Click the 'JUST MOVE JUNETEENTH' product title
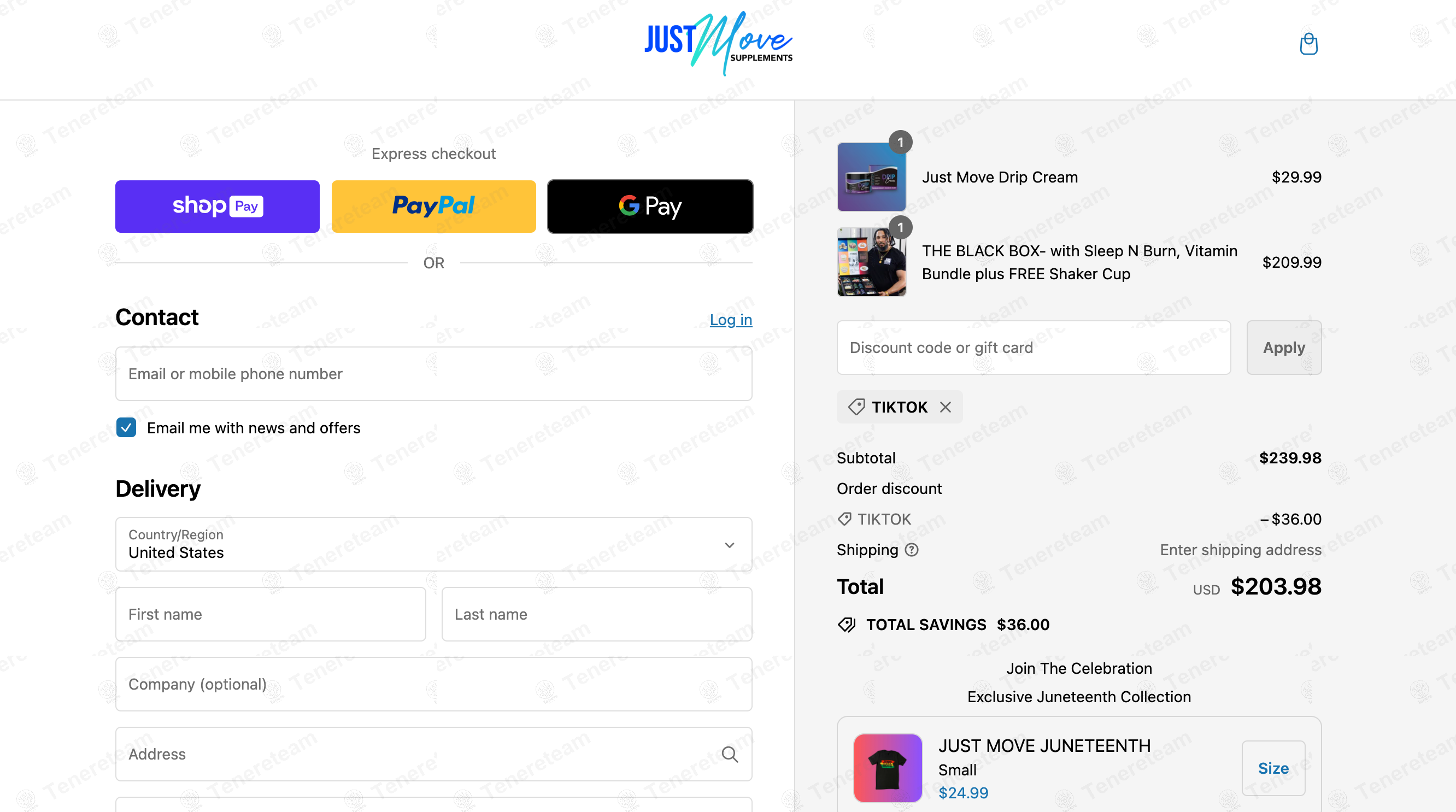The image size is (1456, 812). 1044,746
